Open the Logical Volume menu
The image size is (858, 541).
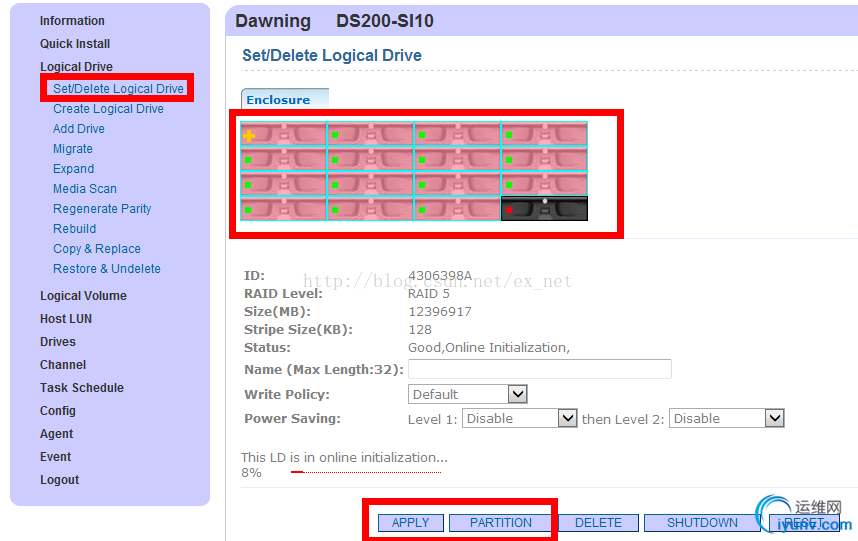pyautogui.click(x=83, y=296)
